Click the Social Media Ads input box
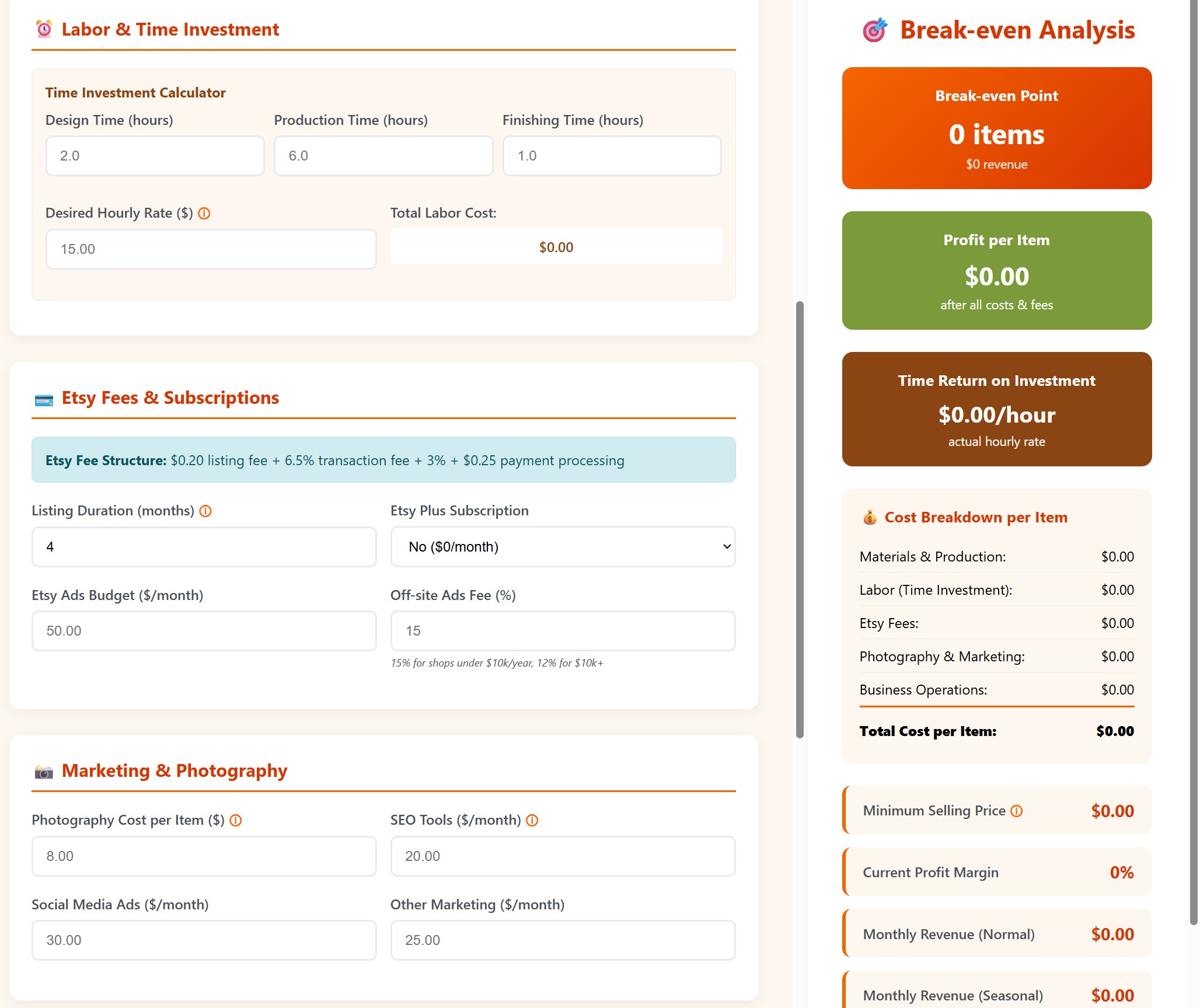 [204, 940]
